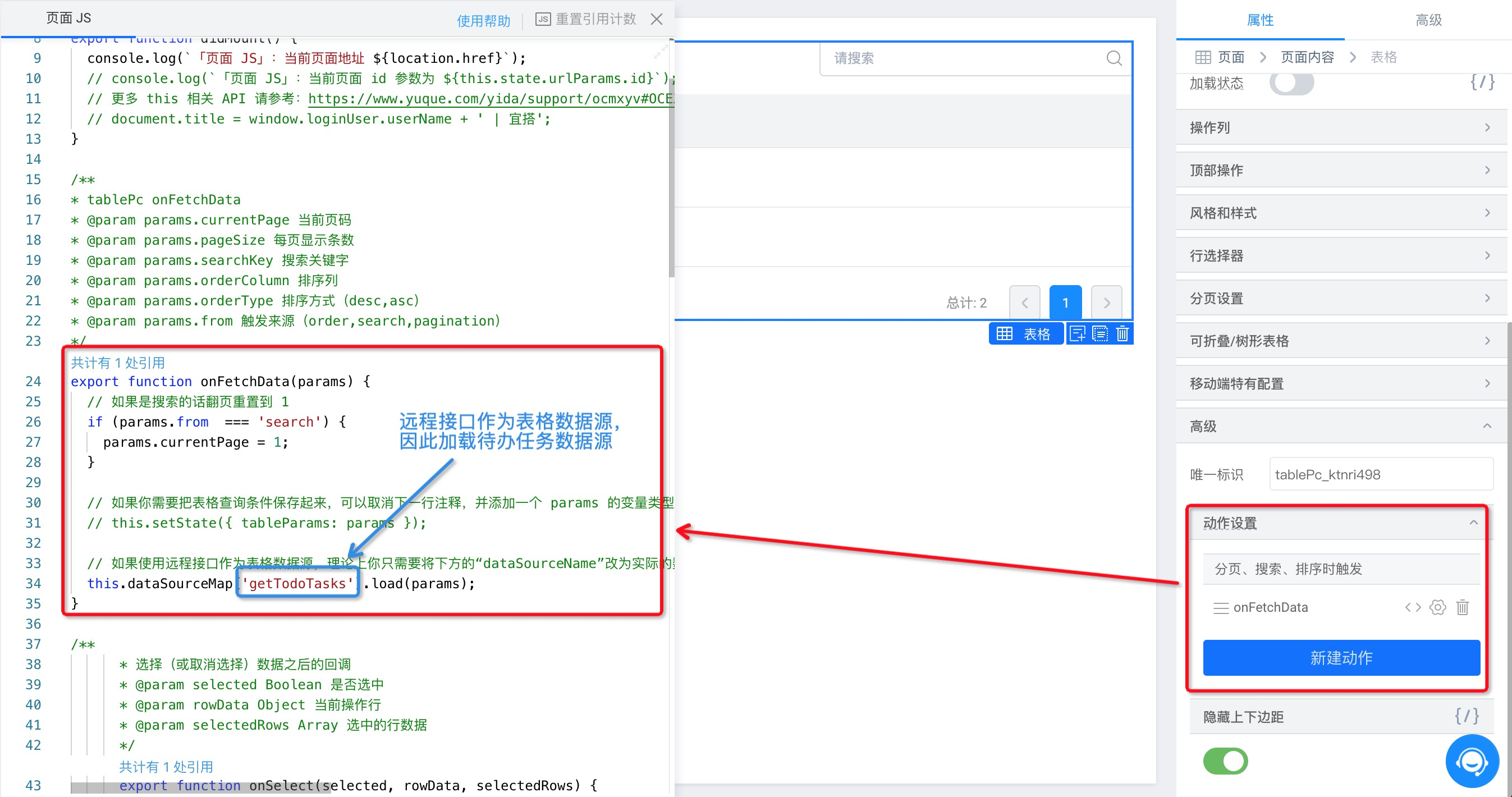Click the 总计: 2 text in the table footer
Image resolution: width=1512 pixels, height=797 pixels.
[x=966, y=303]
